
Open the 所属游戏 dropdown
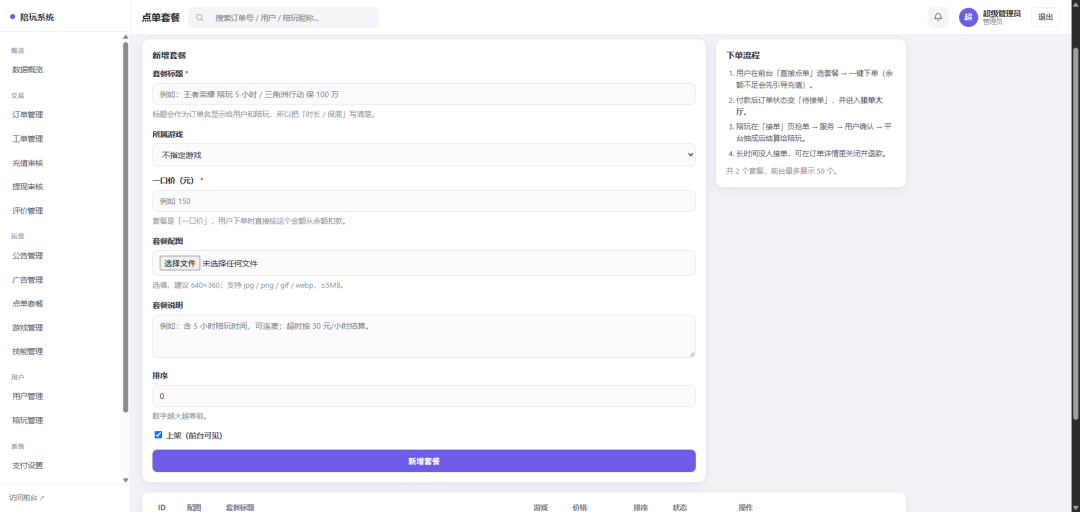pyautogui.click(x=424, y=155)
